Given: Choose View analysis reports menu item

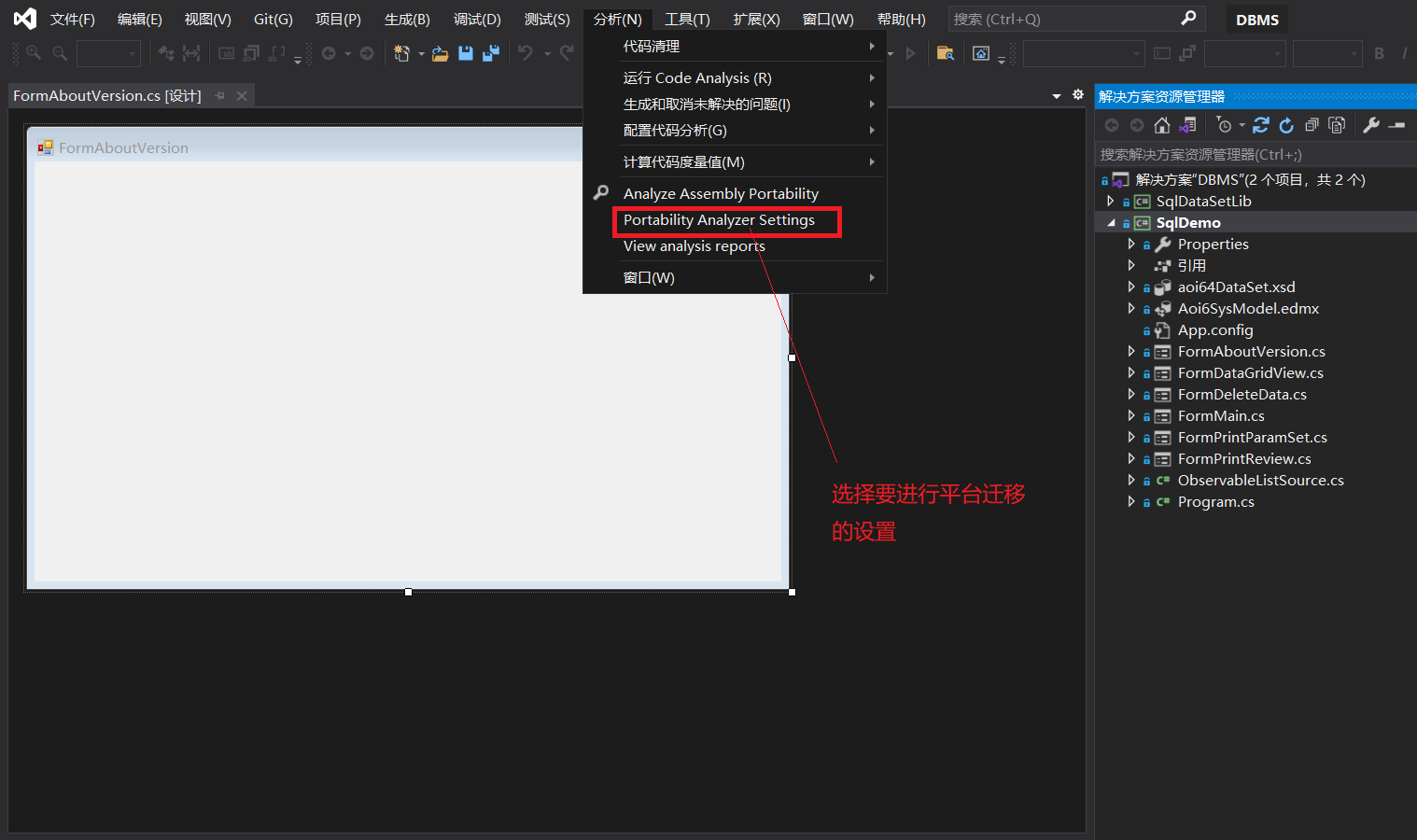Looking at the screenshot, I should (735, 245).
